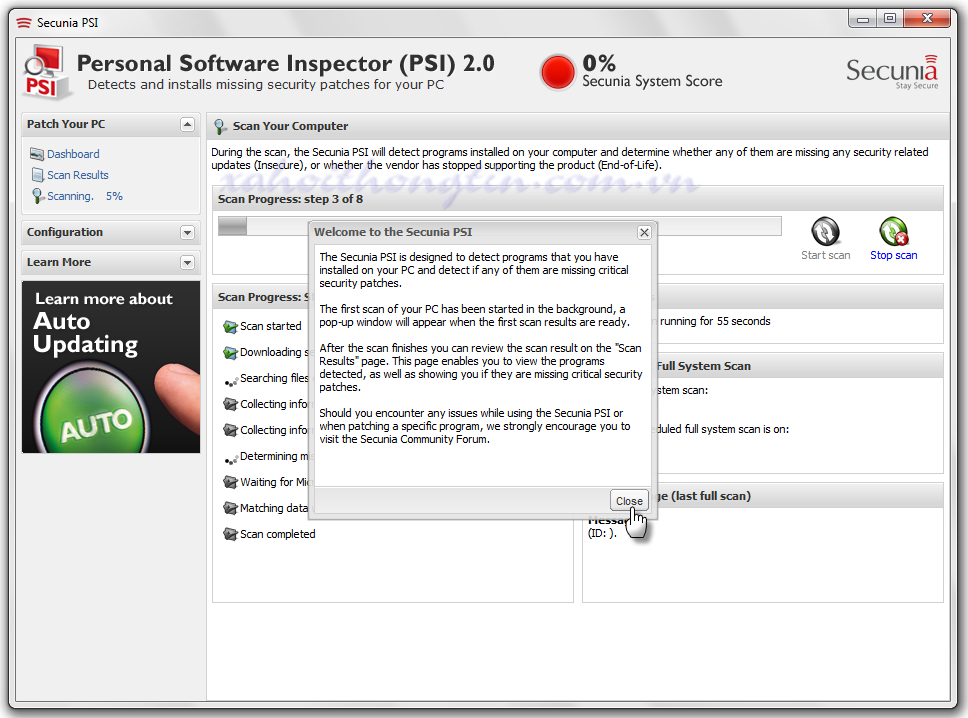Expand the Learn More section arrow
Viewport: 968px width, 718px height.
pyautogui.click(x=188, y=263)
